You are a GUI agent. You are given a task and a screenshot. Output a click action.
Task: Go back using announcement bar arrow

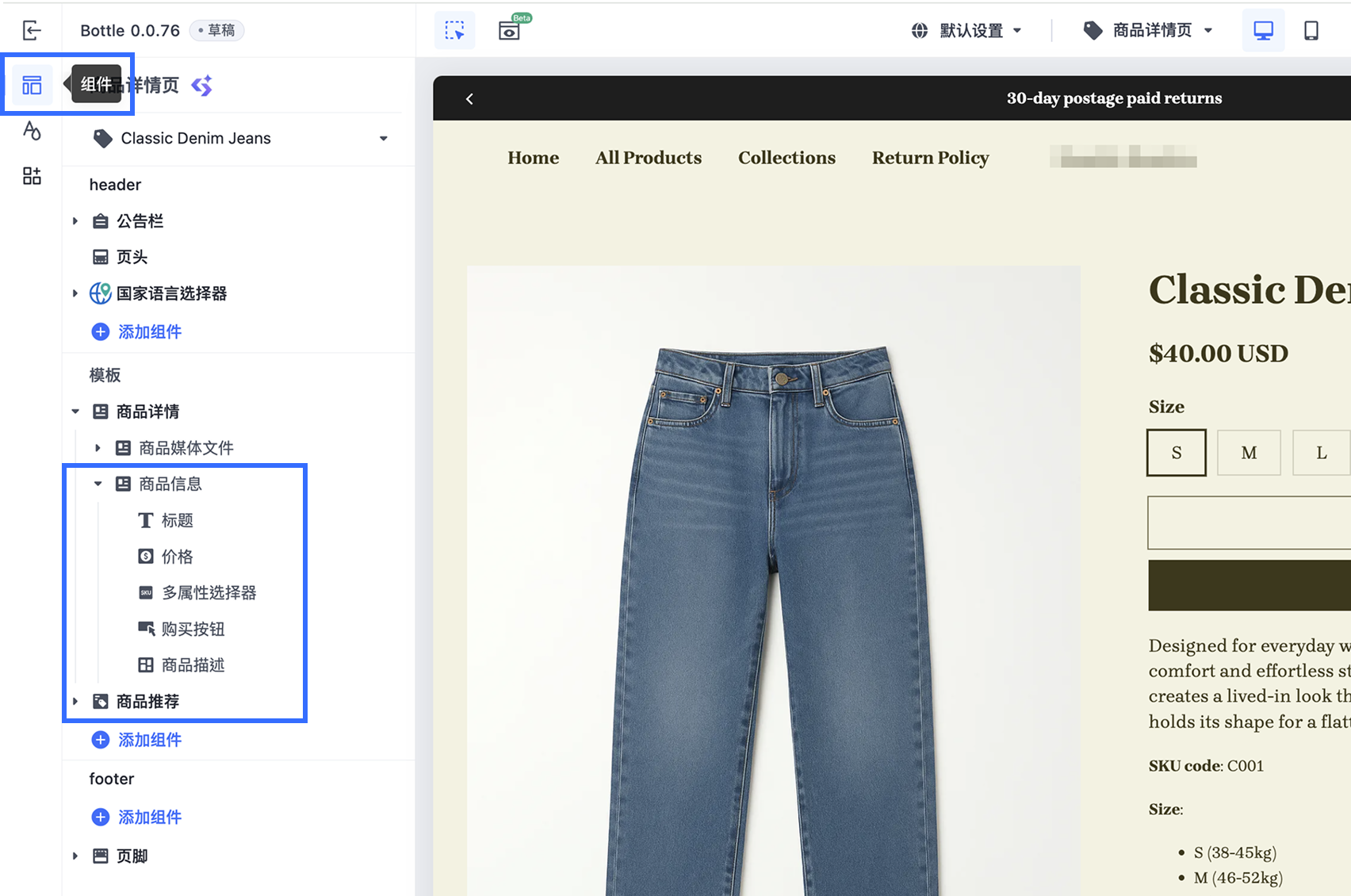pos(469,99)
